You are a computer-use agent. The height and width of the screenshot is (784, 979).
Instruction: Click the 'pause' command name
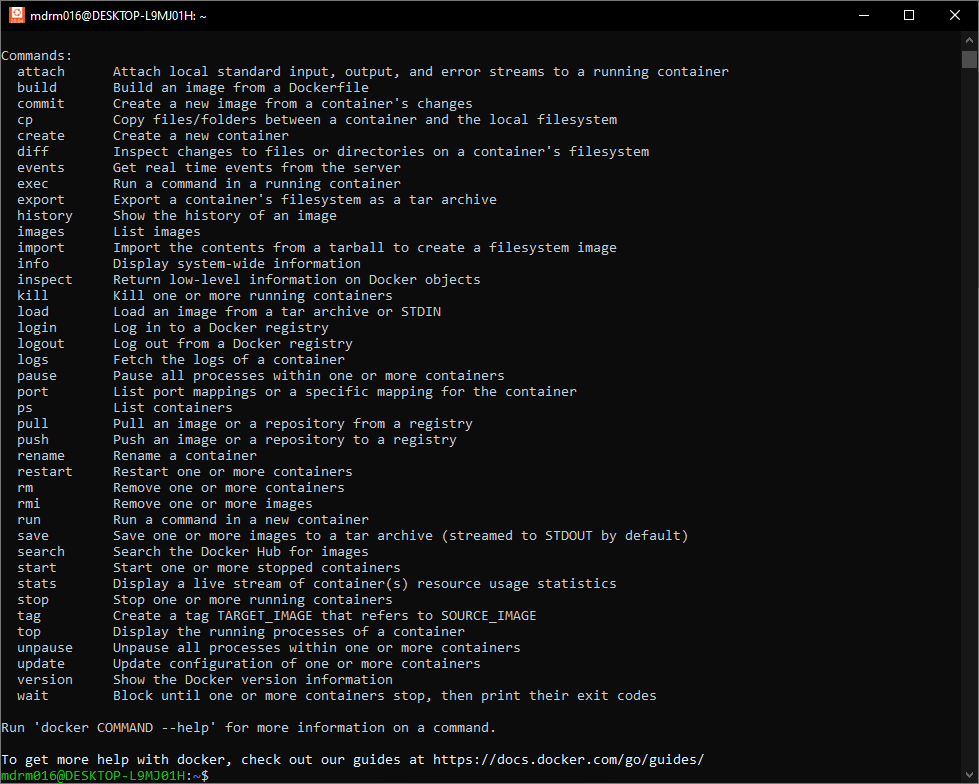[37, 376]
